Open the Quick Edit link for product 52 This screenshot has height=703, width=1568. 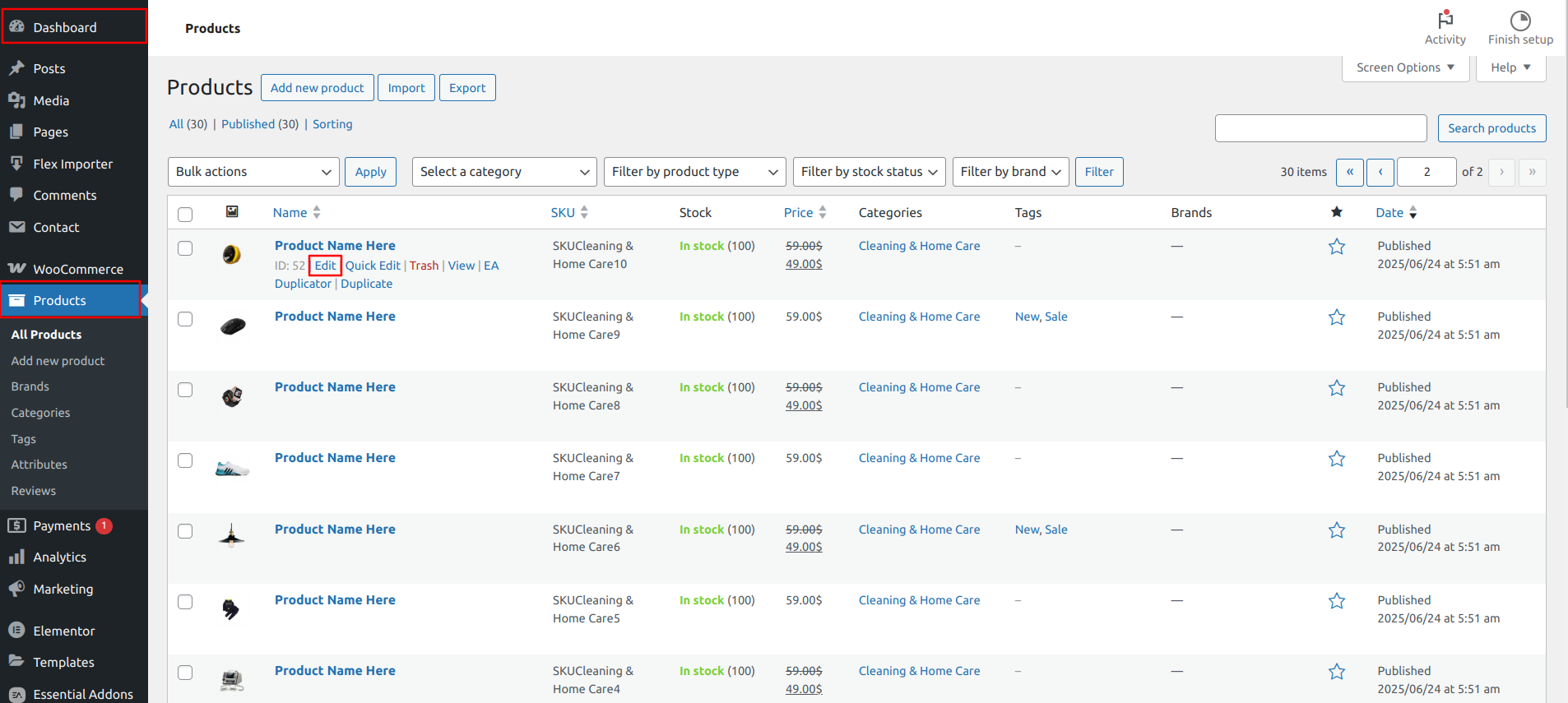pyautogui.click(x=373, y=266)
